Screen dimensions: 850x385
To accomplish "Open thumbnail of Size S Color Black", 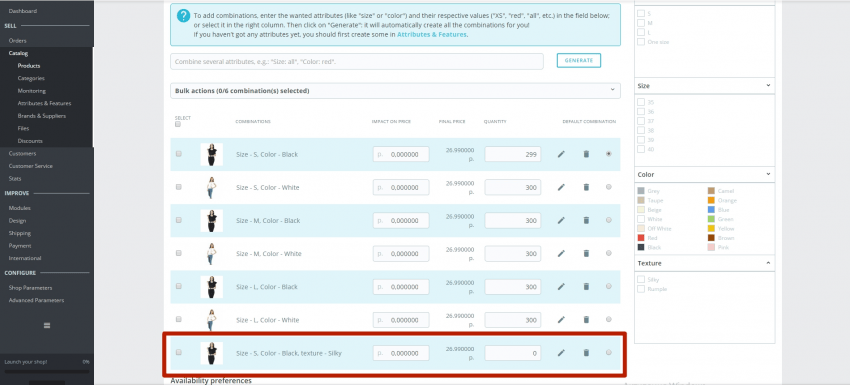I will click(211, 155).
